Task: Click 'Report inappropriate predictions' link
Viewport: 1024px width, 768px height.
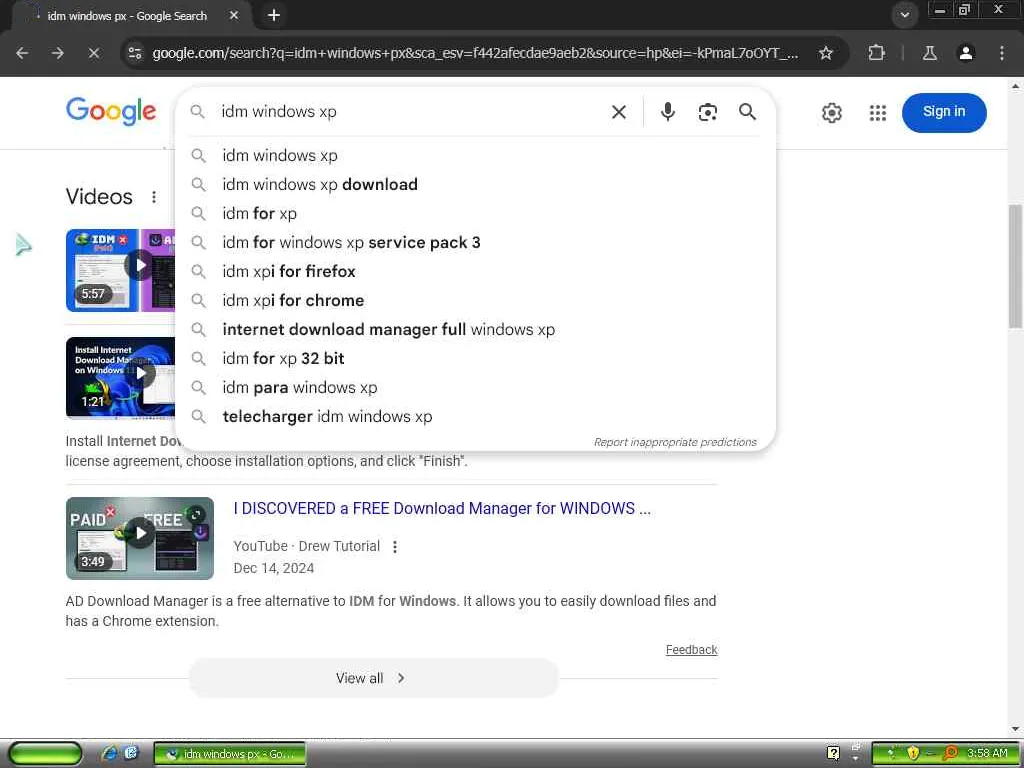Action: click(x=675, y=442)
